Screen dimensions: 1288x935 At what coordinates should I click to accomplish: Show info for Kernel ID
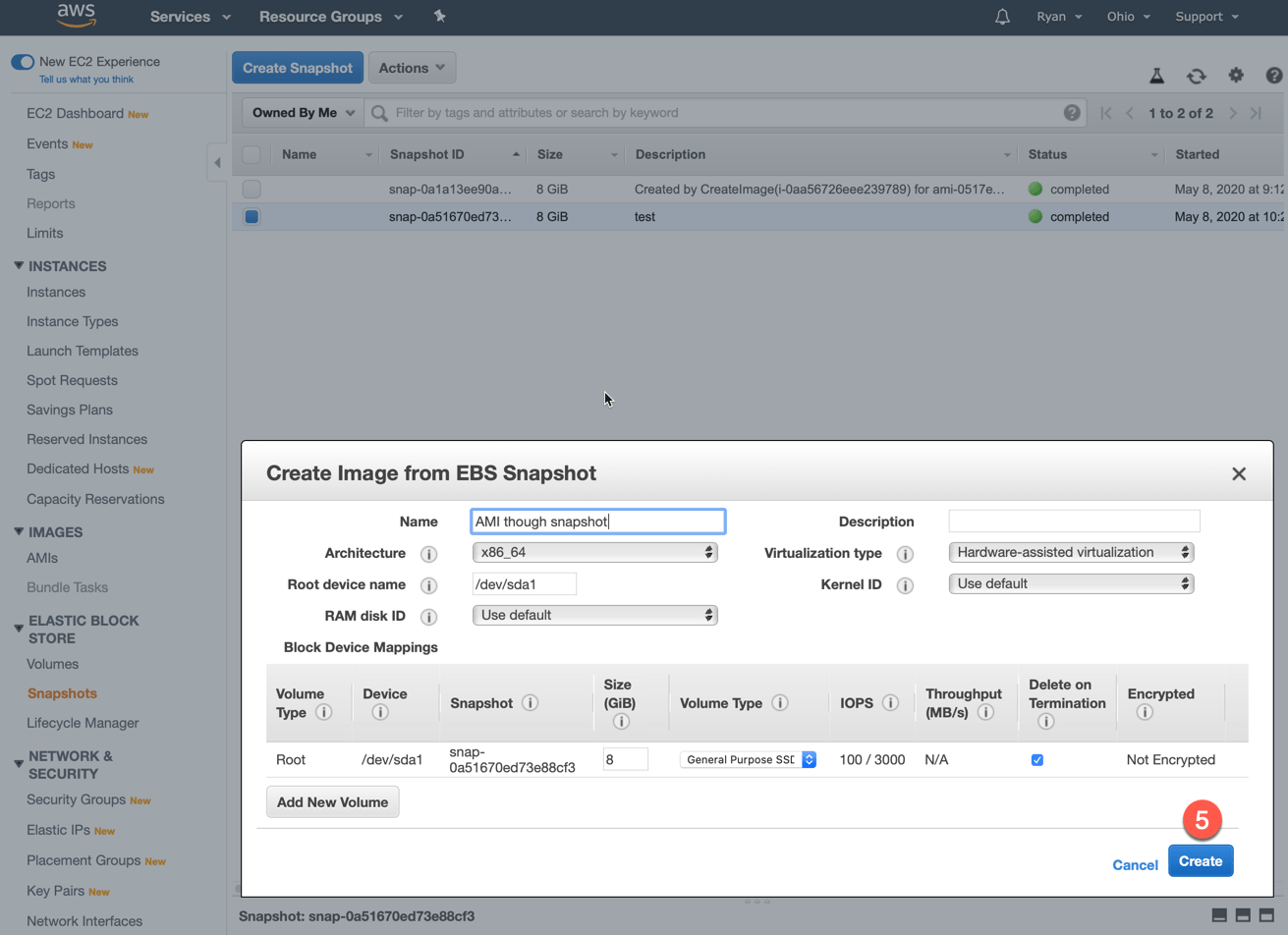coord(905,585)
